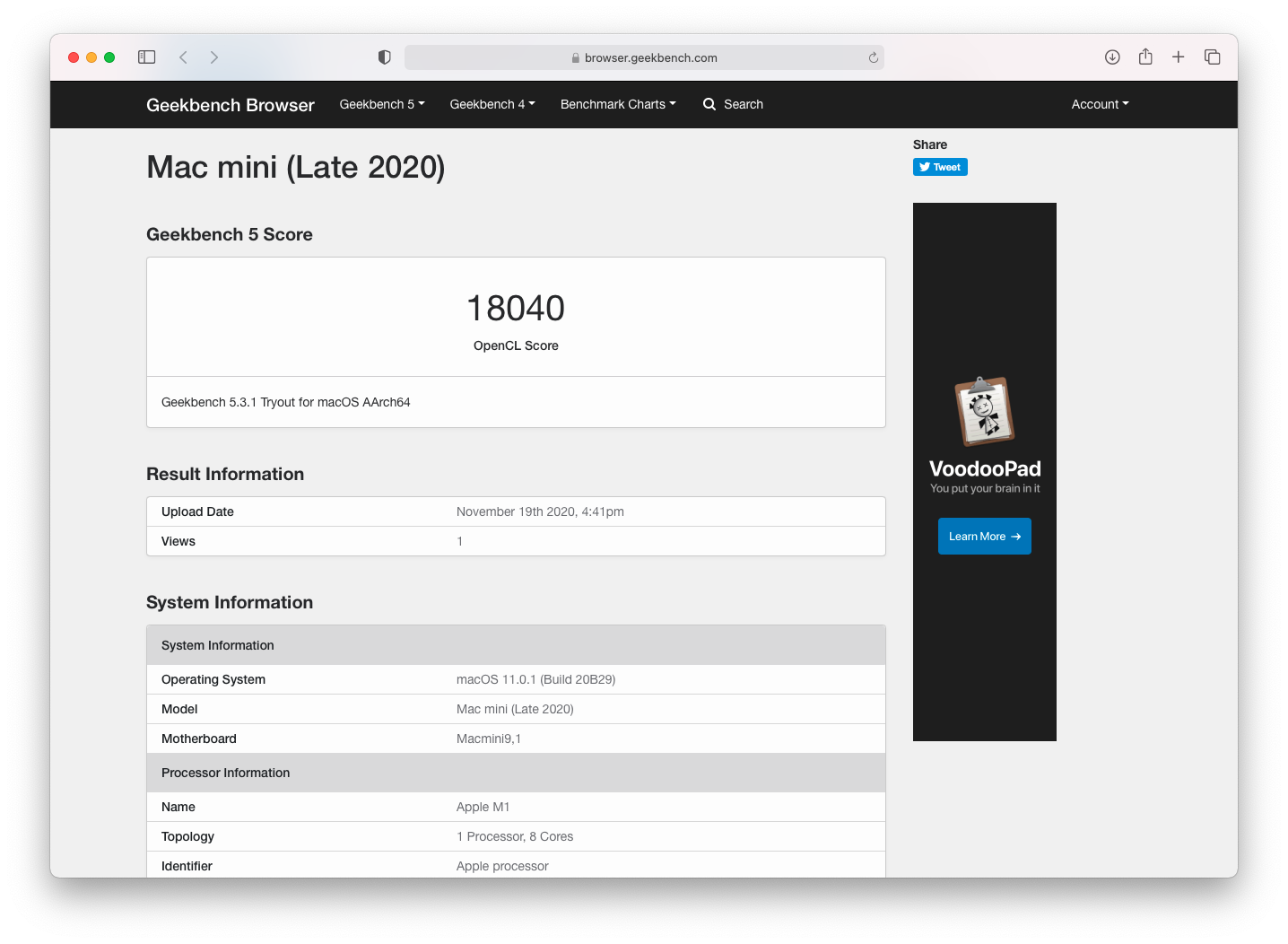Close the Safari window with red button
Image resolution: width=1288 pixels, height=944 pixels.
(74, 57)
